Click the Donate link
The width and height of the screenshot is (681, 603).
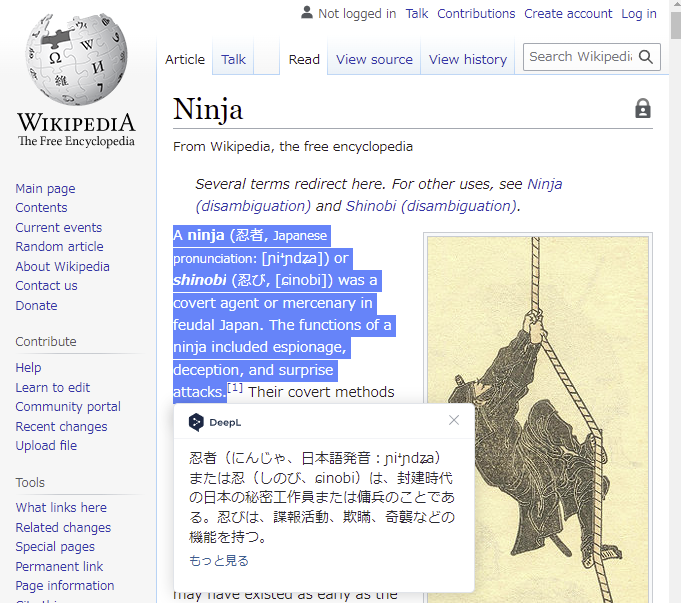pyautogui.click(x=36, y=306)
